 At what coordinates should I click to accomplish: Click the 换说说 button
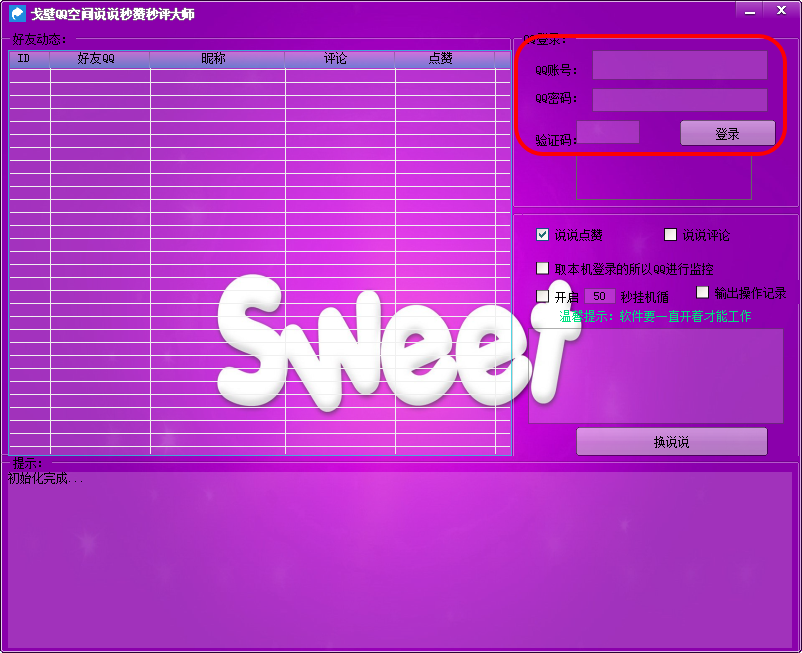672,441
